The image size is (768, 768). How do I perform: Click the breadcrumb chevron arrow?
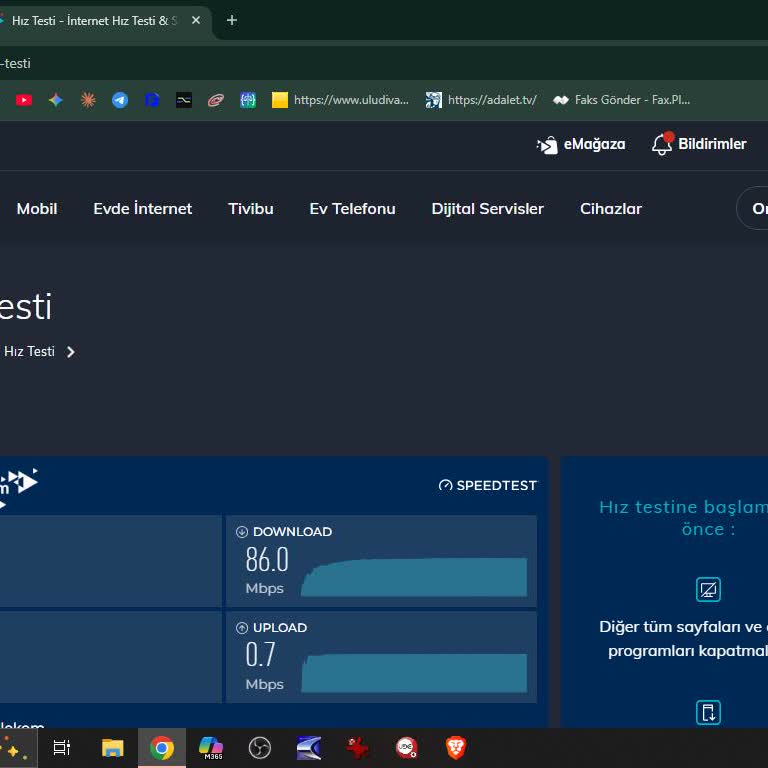71,352
